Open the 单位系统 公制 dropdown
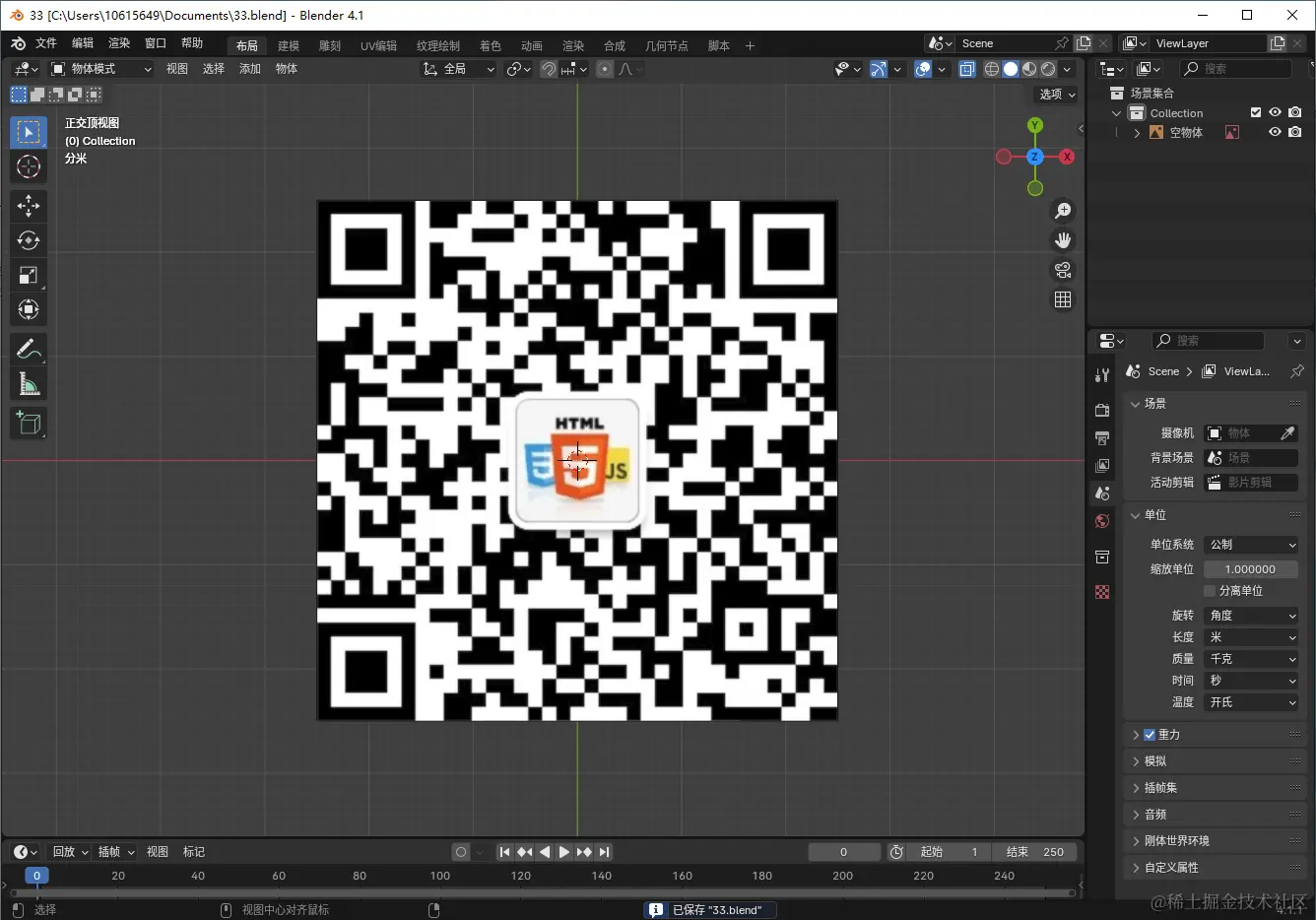1316x920 pixels. (1251, 545)
